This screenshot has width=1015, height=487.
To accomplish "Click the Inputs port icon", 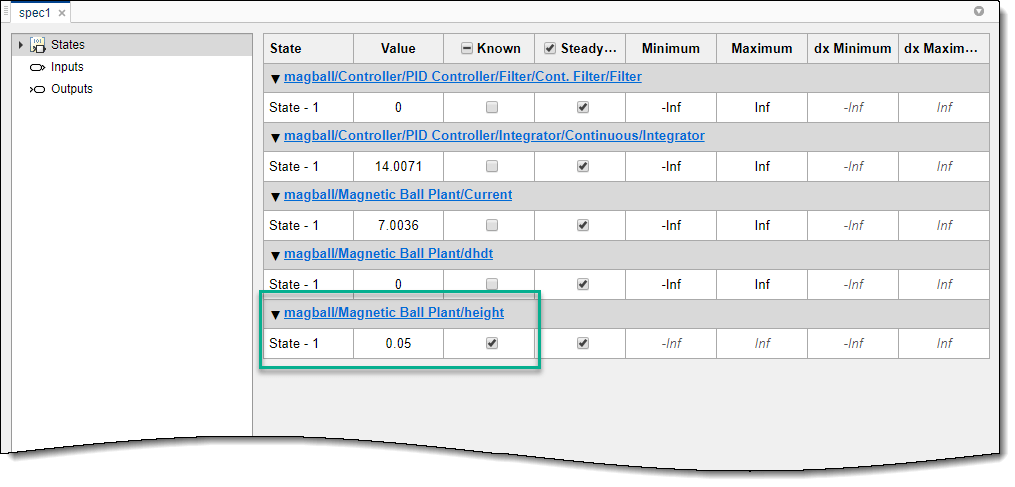I will [38, 67].
